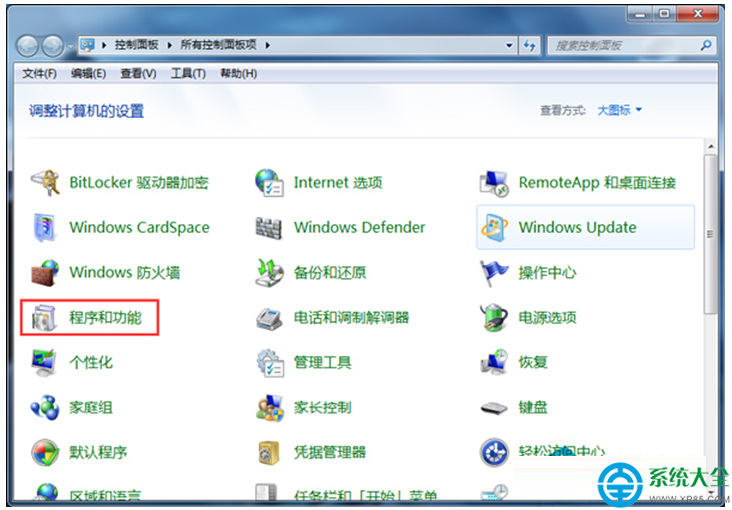The image size is (732, 510).
Task: Open the Windows 防火墙 icon
Action: (45, 272)
